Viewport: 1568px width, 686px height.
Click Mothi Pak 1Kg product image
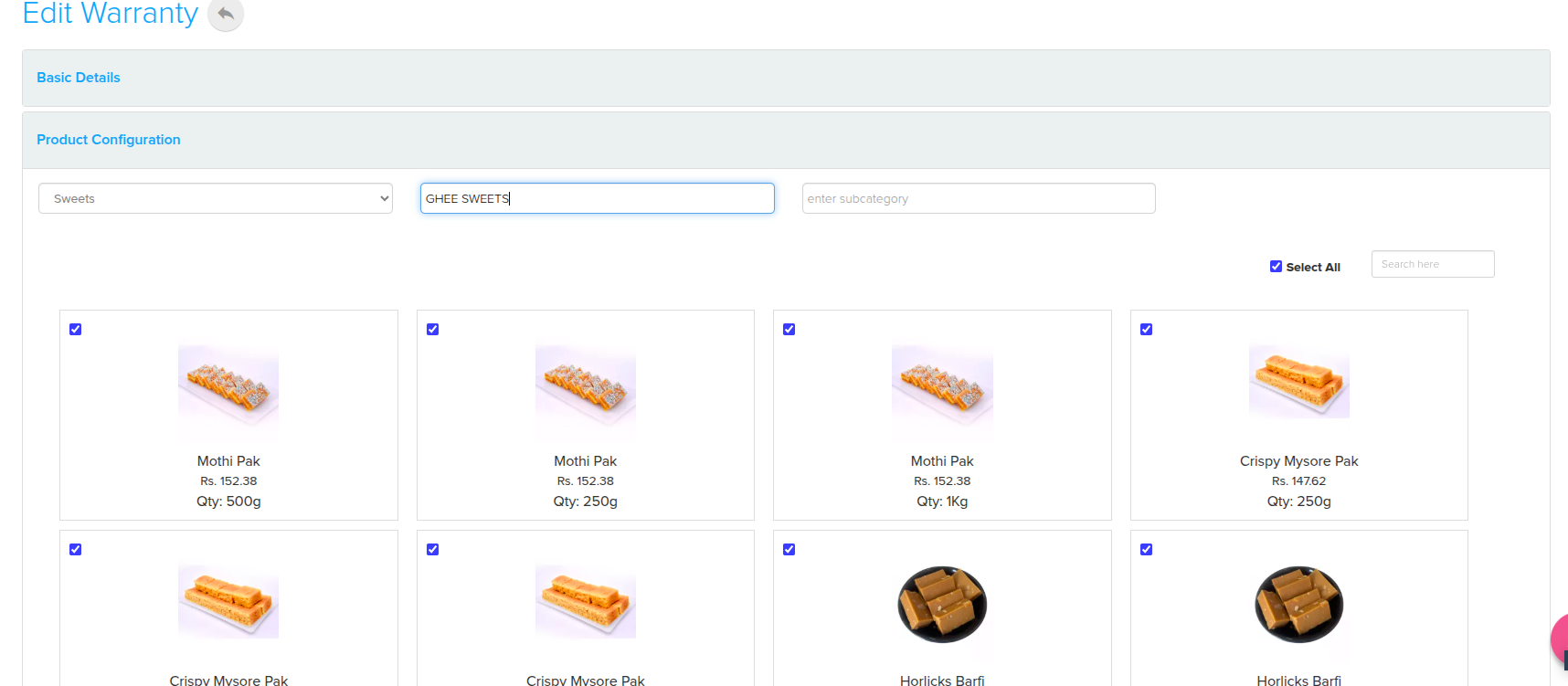click(x=942, y=385)
